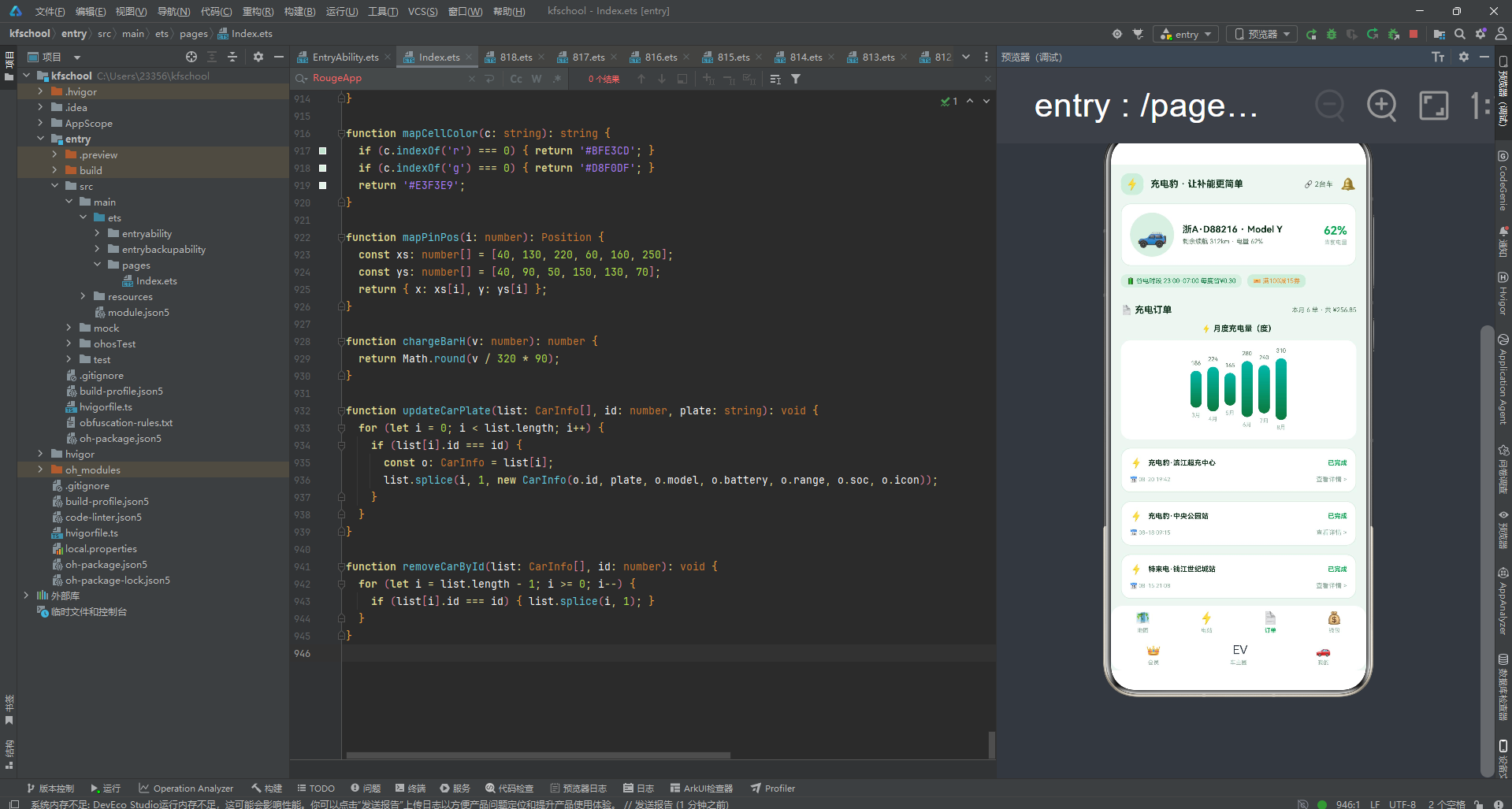Screen dimensions: 1512x809
Task: Open the 重构(R) menu
Action: click(x=258, y=11)
